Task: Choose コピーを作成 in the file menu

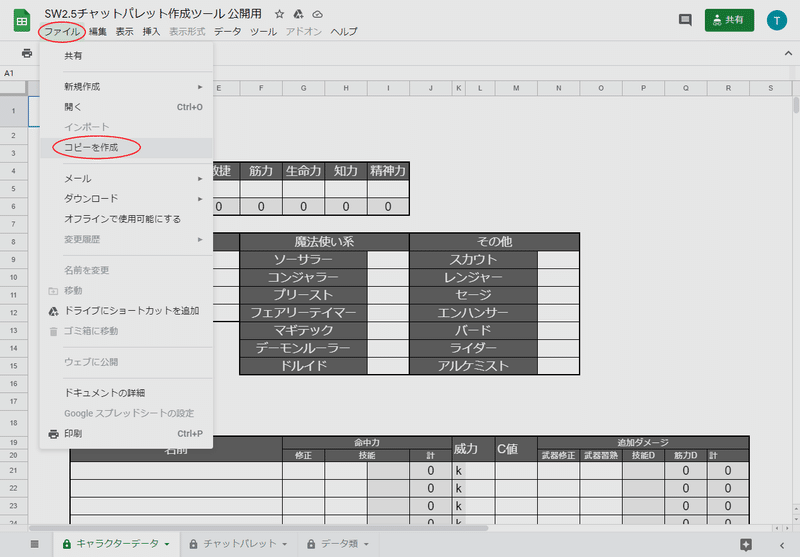Action: click(x=126, y=147)
